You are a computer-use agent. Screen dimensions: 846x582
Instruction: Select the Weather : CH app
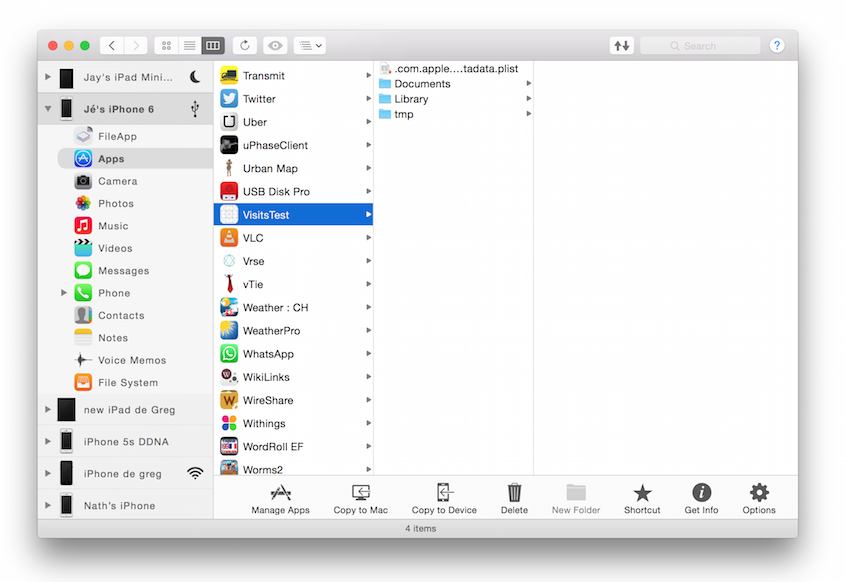294,307
